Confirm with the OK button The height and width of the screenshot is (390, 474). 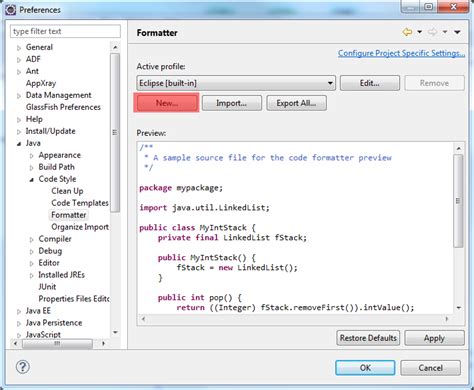pyautogui.click(x=365, y=368)
